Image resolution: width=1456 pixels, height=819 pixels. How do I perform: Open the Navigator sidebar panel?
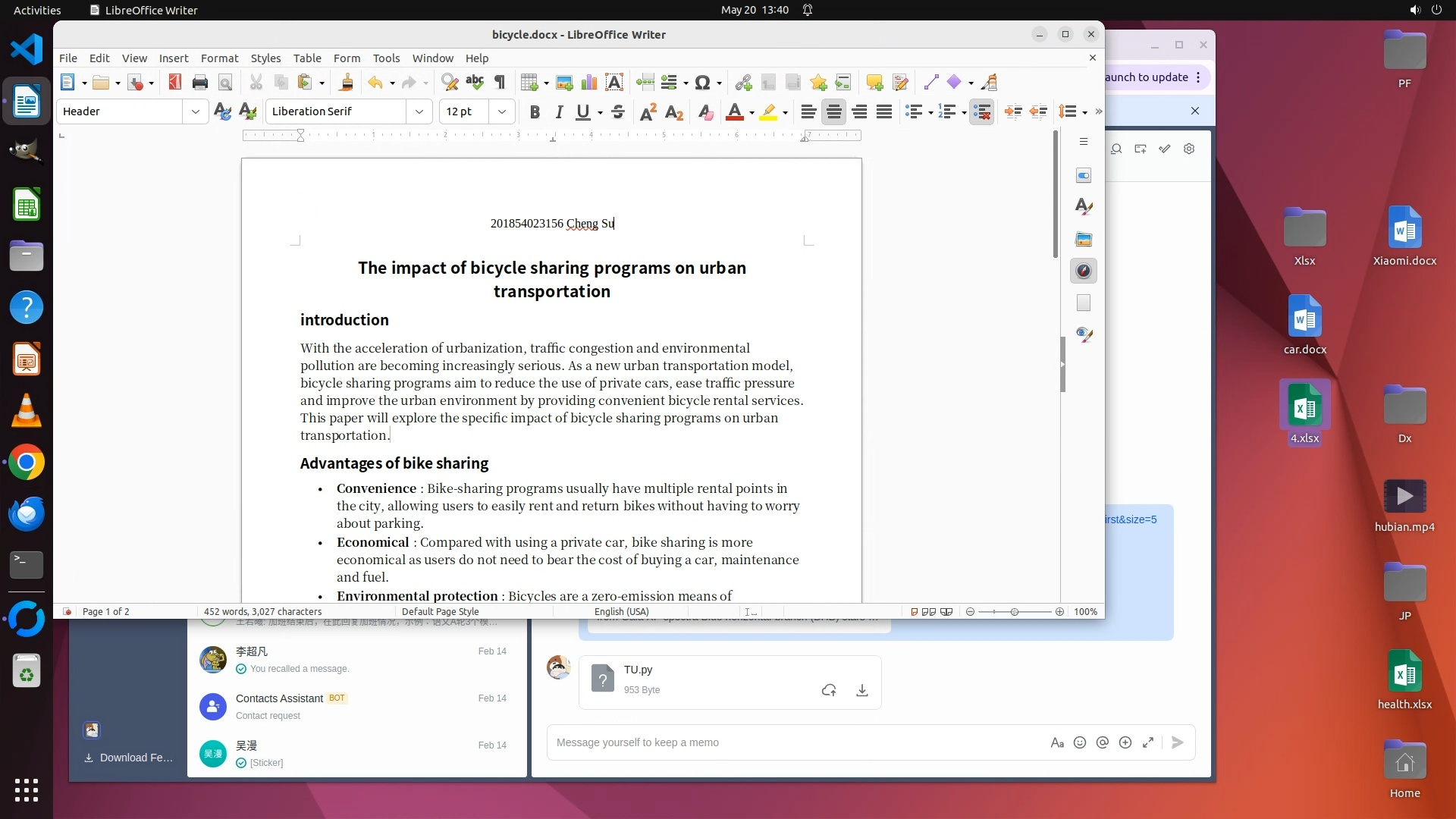coord(1084,271)
